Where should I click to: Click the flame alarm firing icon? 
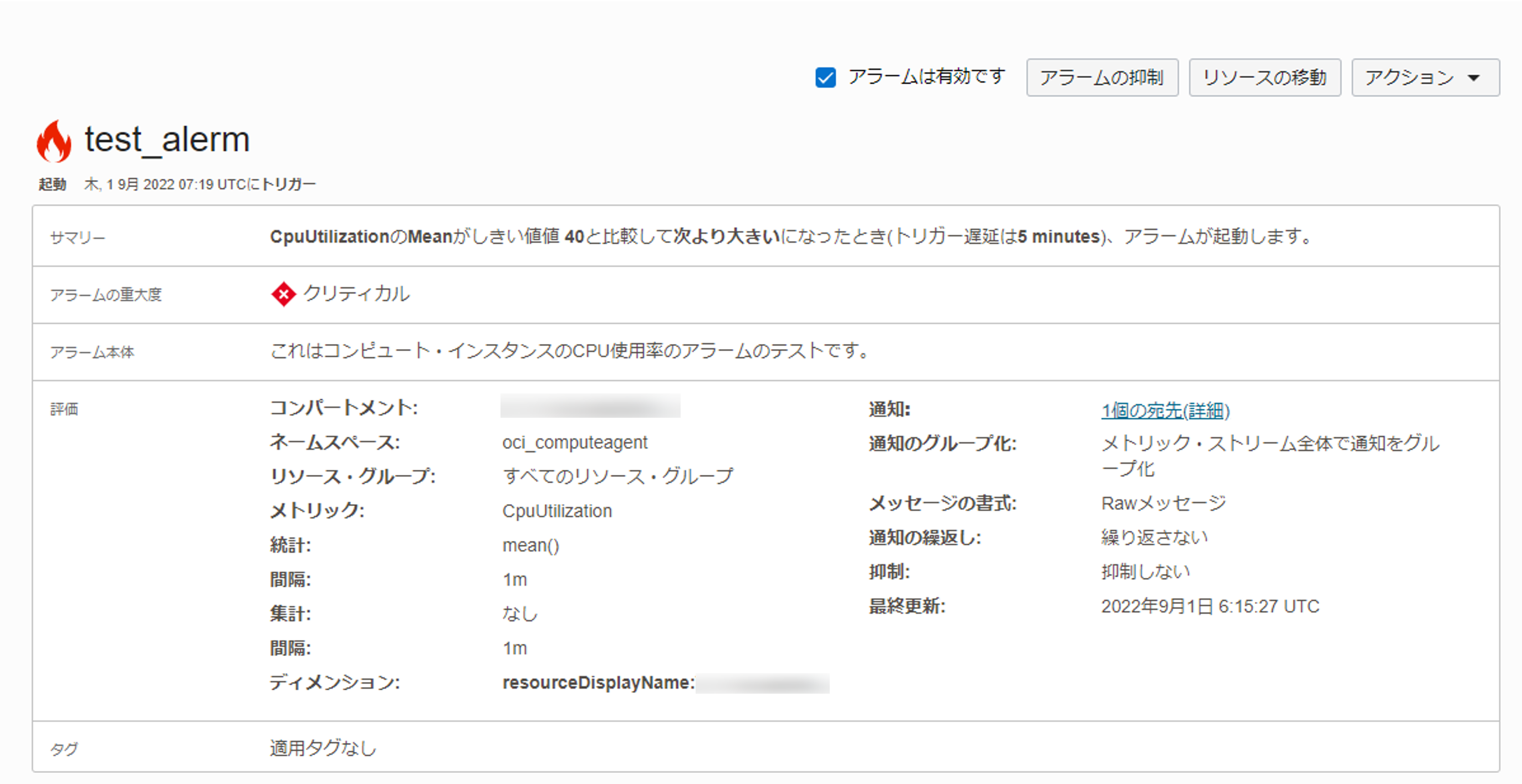[x=54, y=141]
